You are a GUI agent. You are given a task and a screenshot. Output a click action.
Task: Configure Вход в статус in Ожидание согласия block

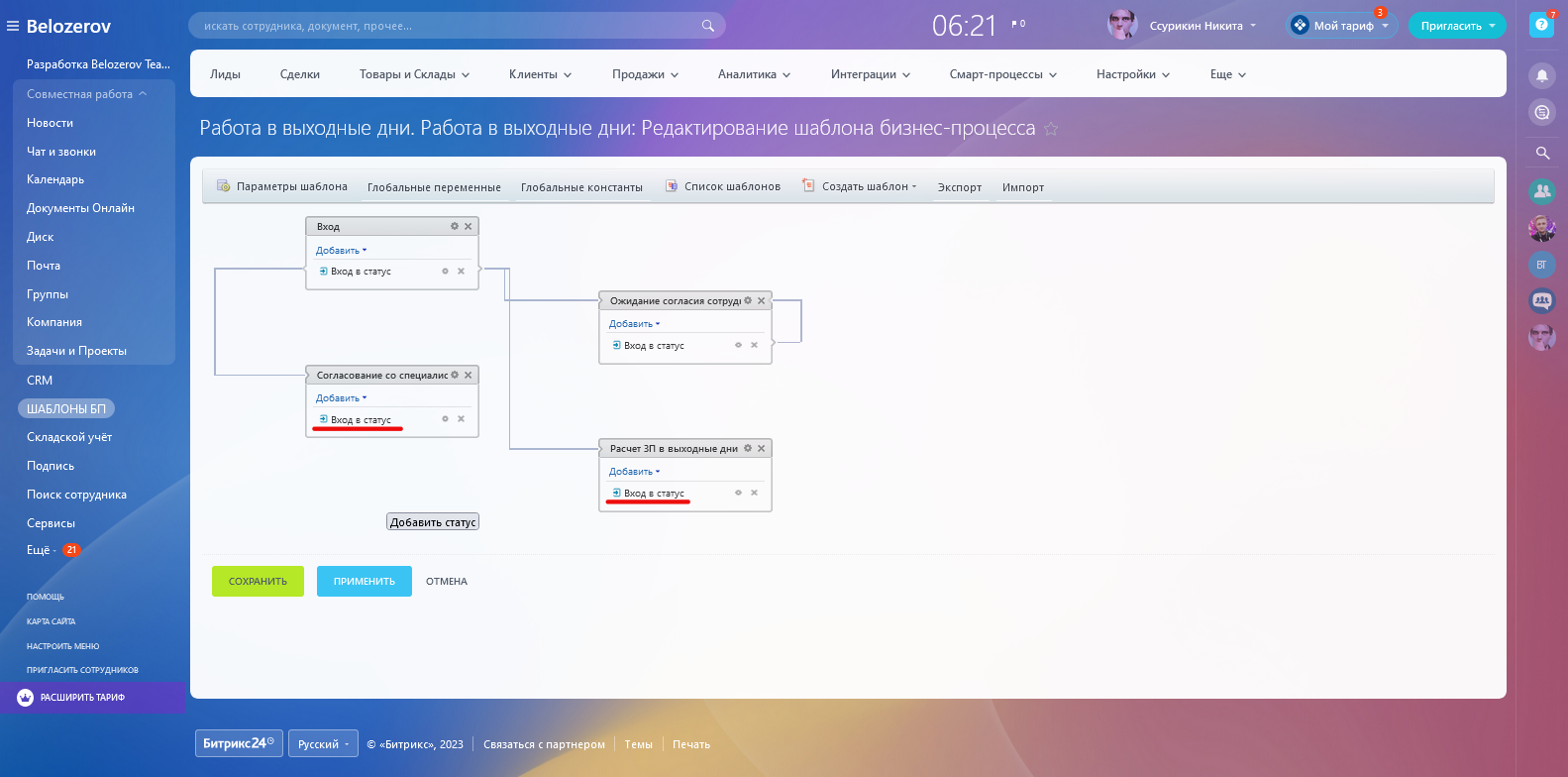(x=738, y=345)
